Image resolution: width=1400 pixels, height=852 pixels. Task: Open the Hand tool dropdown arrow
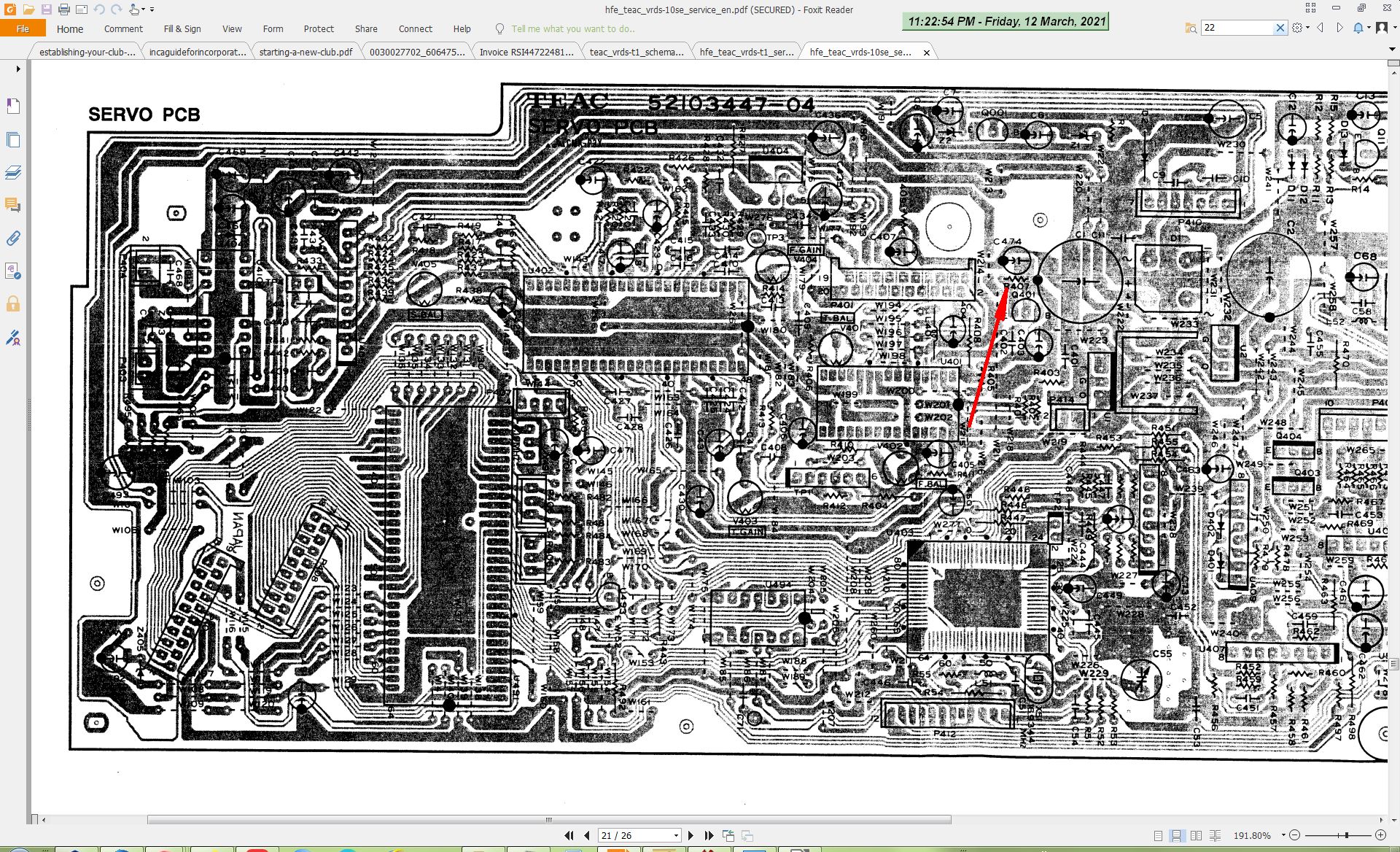tap(144, 9)
